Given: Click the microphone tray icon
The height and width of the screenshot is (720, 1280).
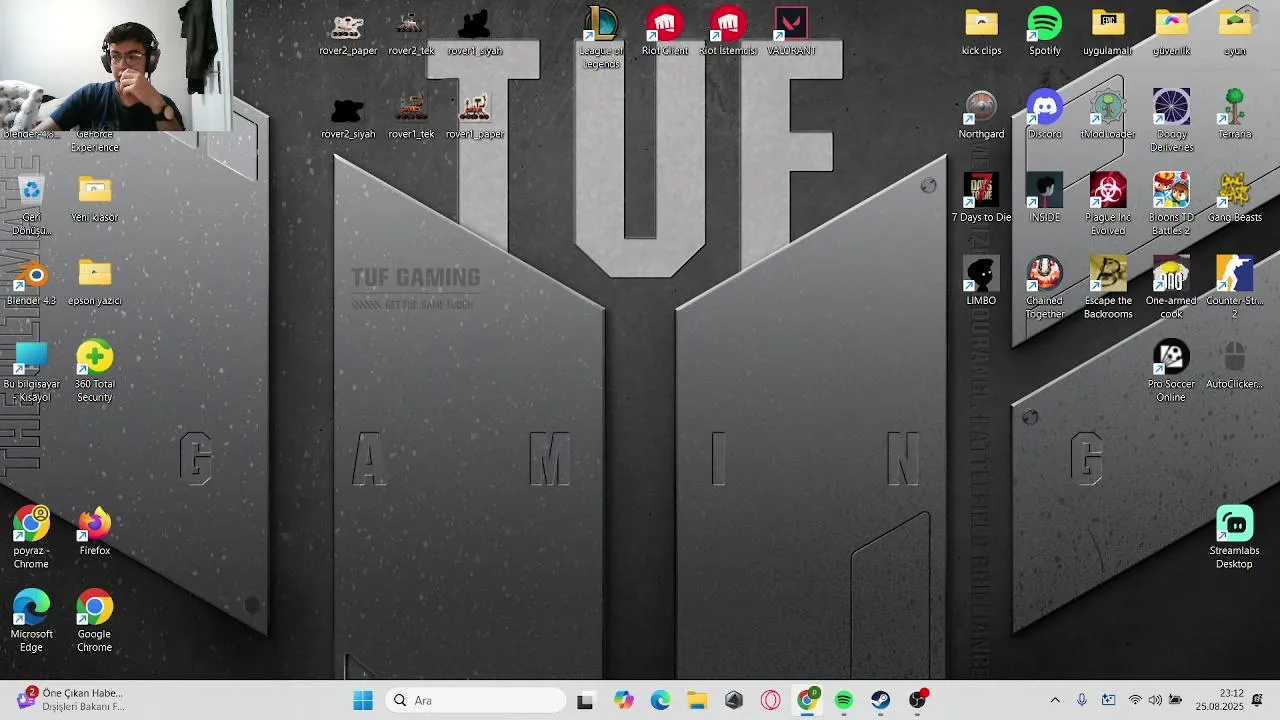Looking at the screenshot, I should [x=1081, y=700].
